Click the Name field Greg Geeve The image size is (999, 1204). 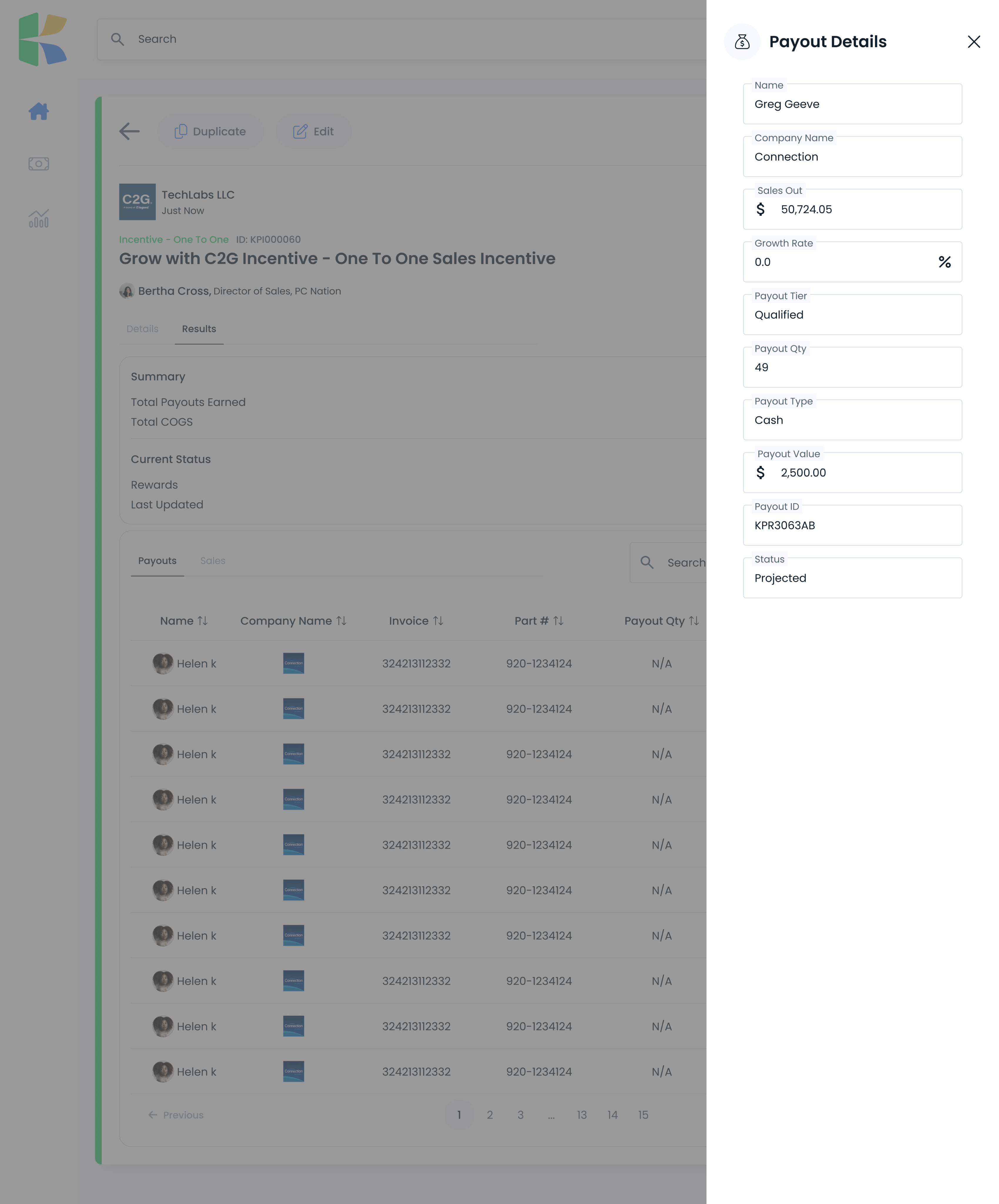tap(852, 104)
